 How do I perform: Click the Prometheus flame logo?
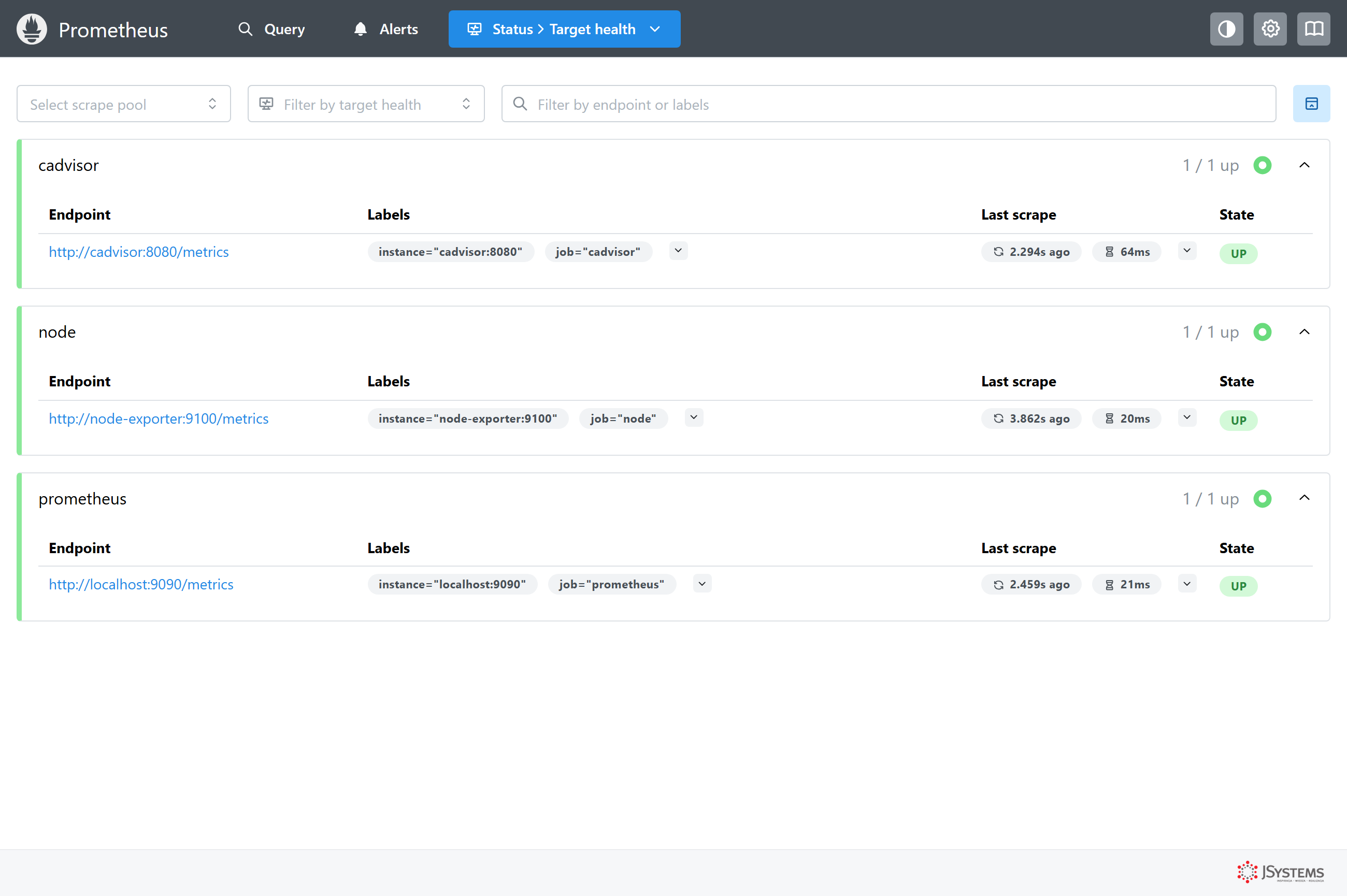pyautogui.click(x=32, y=28)
